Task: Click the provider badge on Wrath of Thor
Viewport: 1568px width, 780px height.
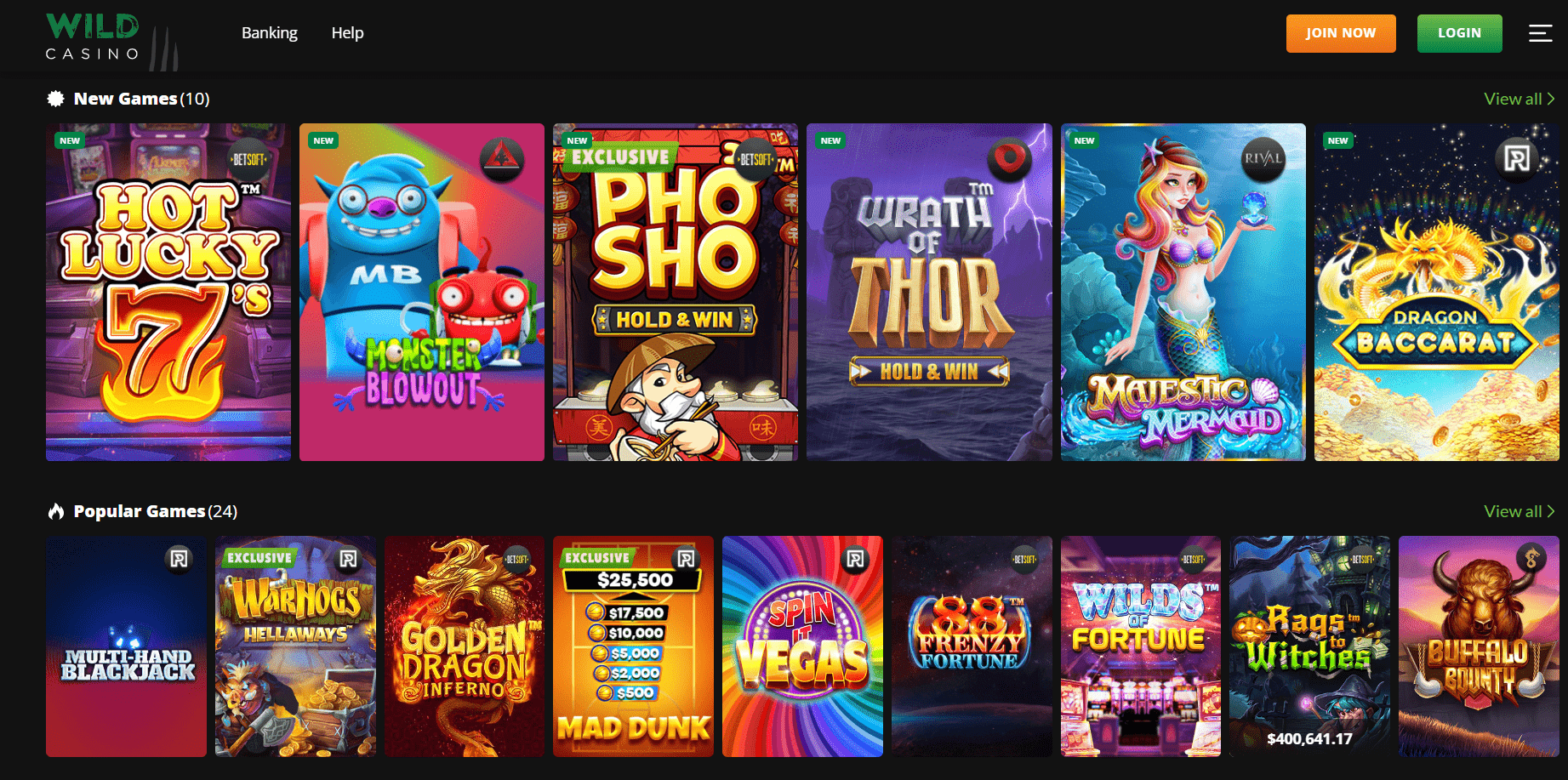Action: click(1009, 159)
